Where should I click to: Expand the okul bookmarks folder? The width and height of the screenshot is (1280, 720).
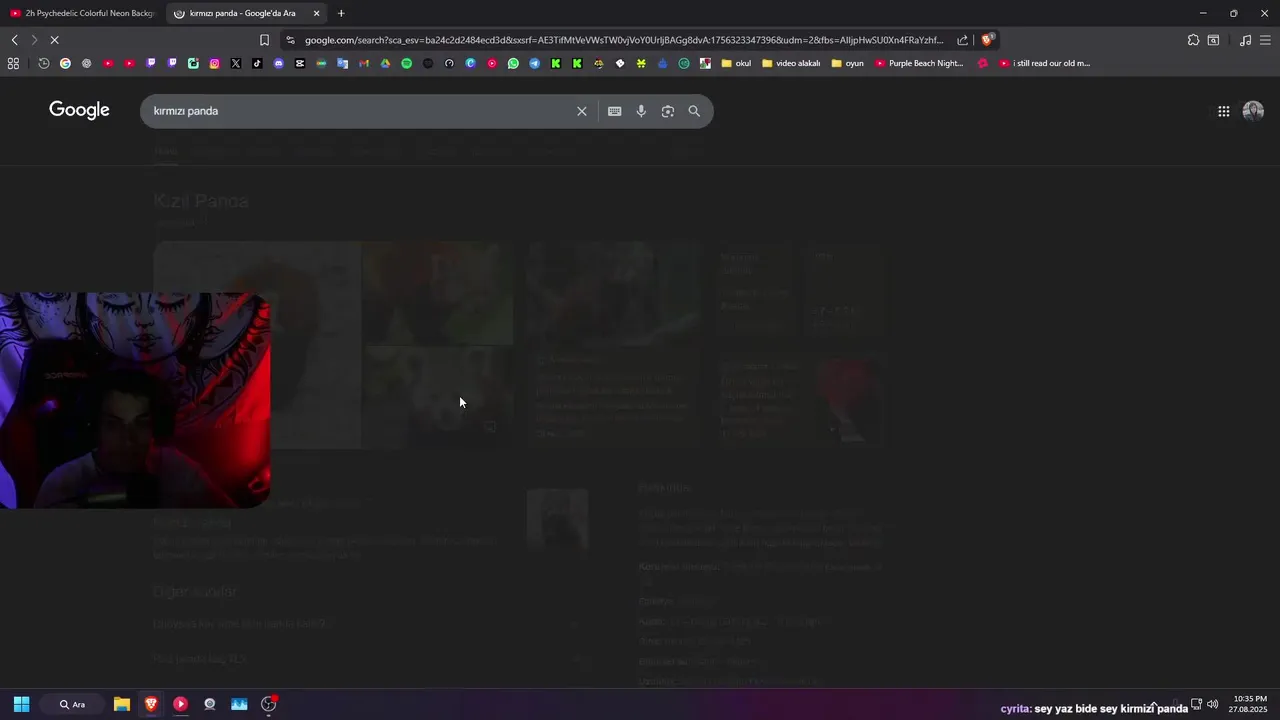coord(735,63)
